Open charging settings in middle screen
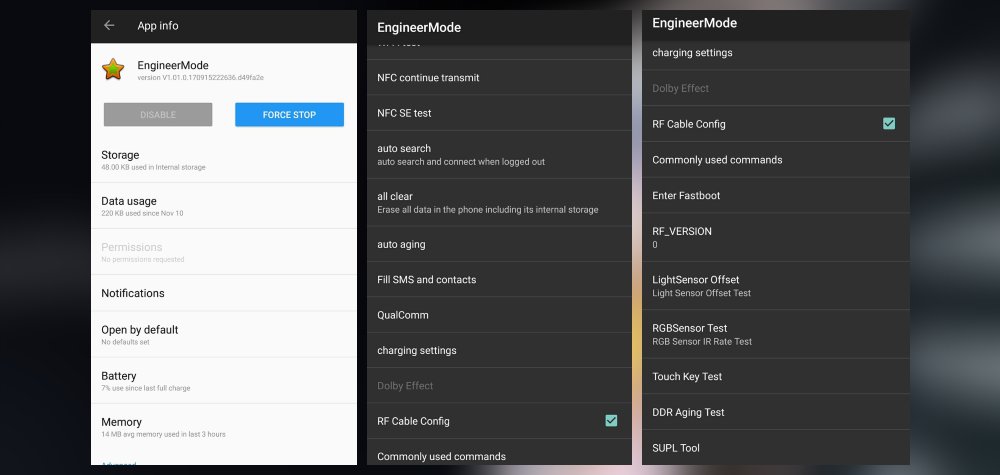This screenshot has height=475, width=1000. coord(499,350)
